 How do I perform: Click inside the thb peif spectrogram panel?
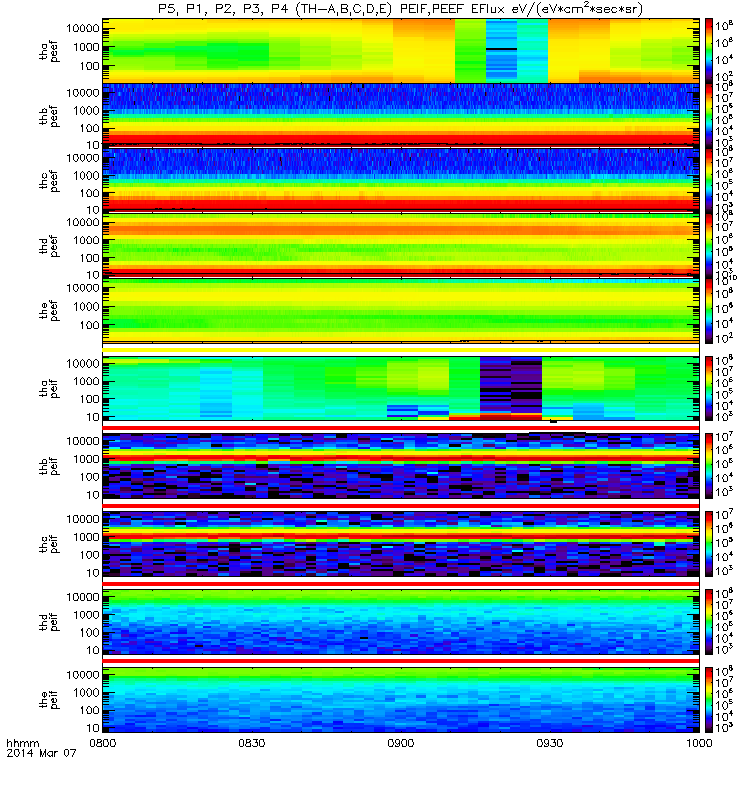click(401, 466)
